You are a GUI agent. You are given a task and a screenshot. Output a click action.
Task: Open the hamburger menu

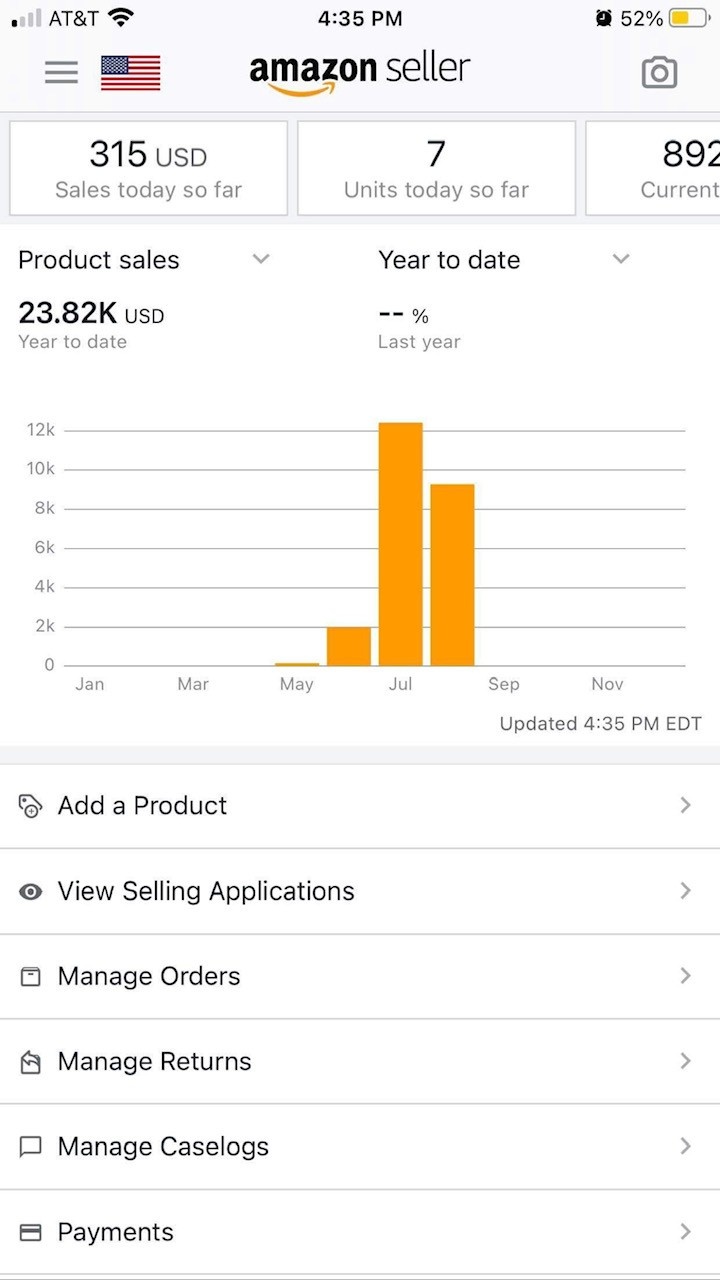(61, 72)
